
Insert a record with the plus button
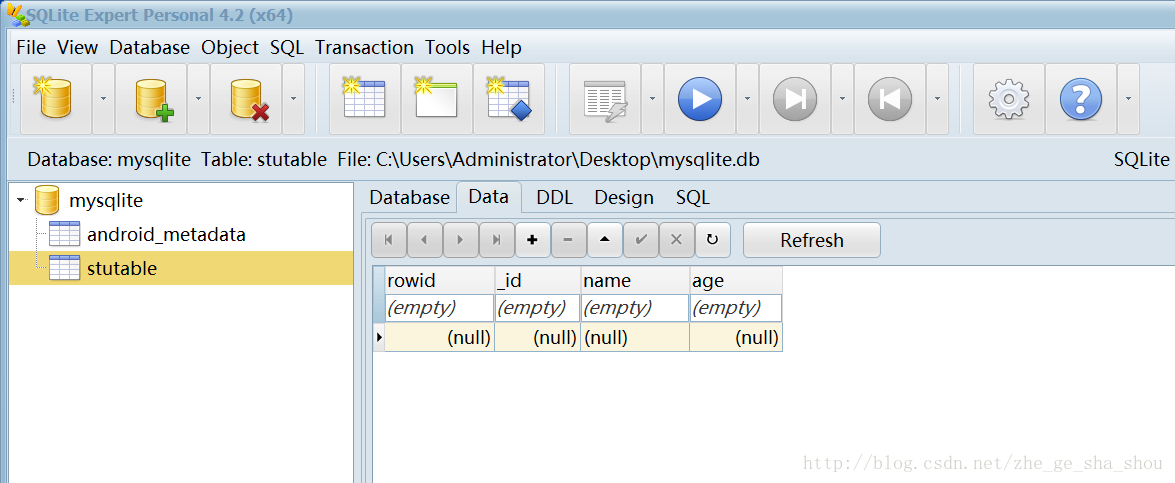(533, 240)
